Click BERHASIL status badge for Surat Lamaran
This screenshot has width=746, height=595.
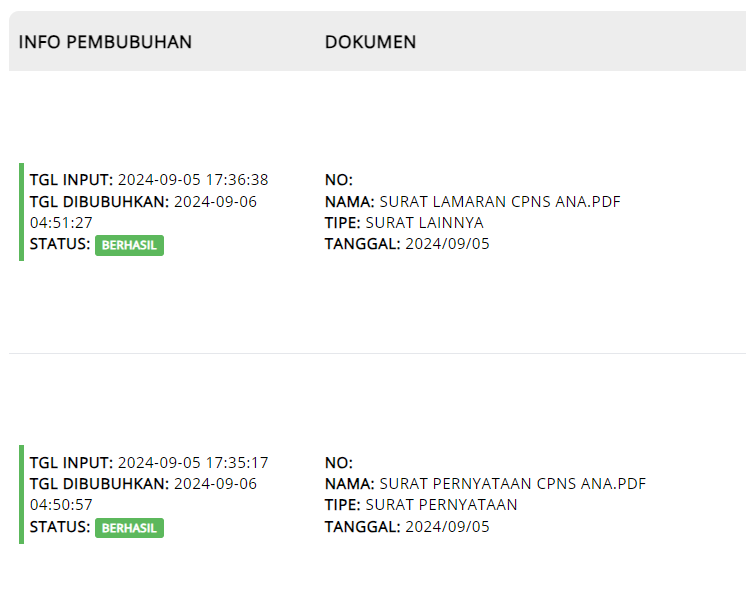[129, 245]
